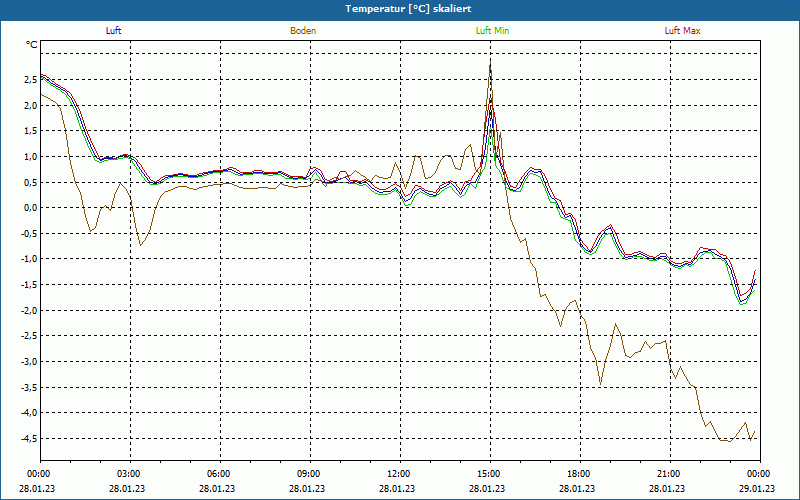Click the 03:00 time axis label

[128, 473]
